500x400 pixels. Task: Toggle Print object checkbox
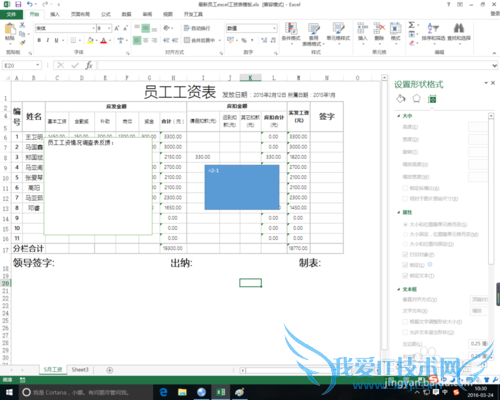405,255
